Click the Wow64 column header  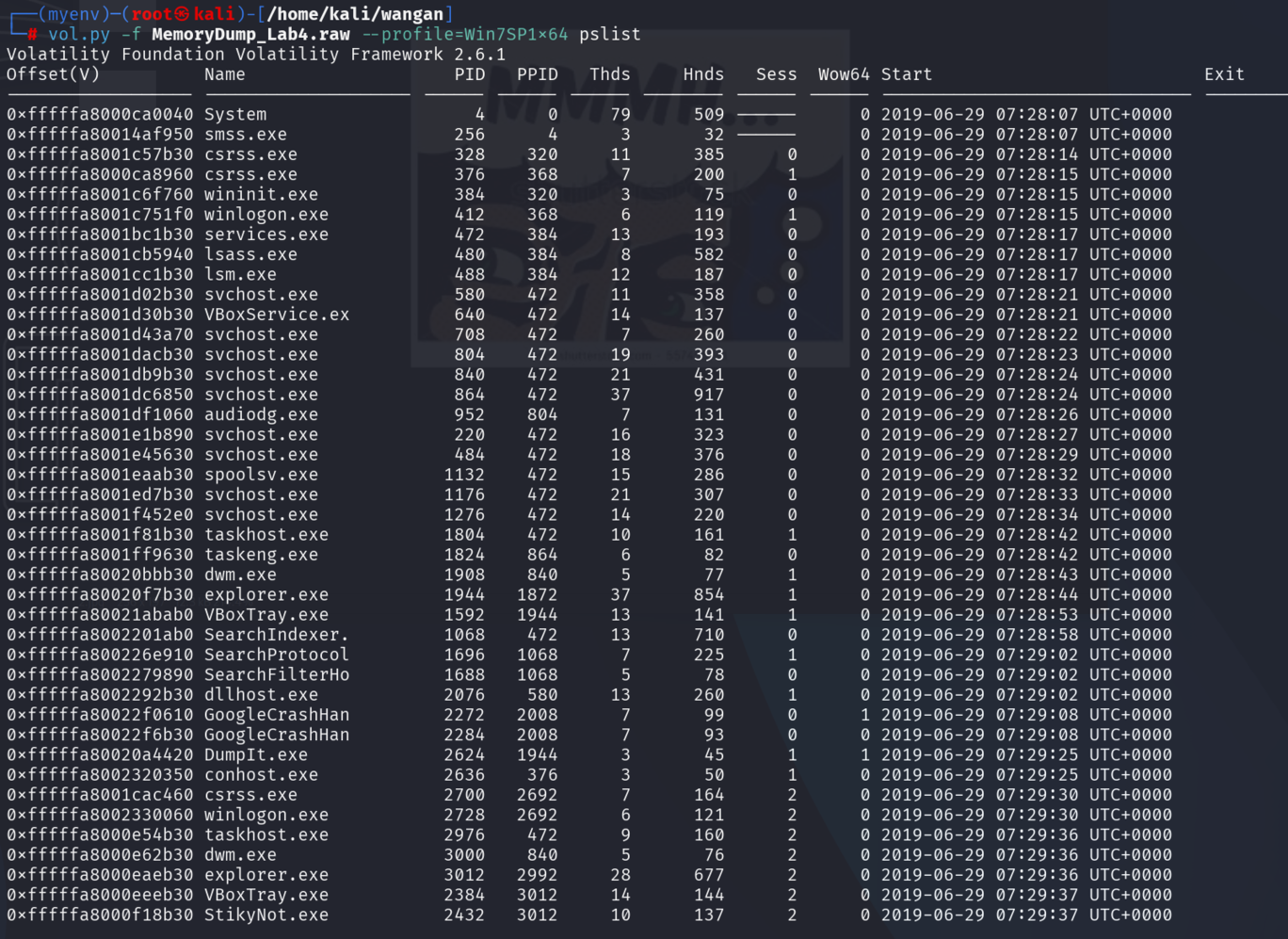click(843, 74)
